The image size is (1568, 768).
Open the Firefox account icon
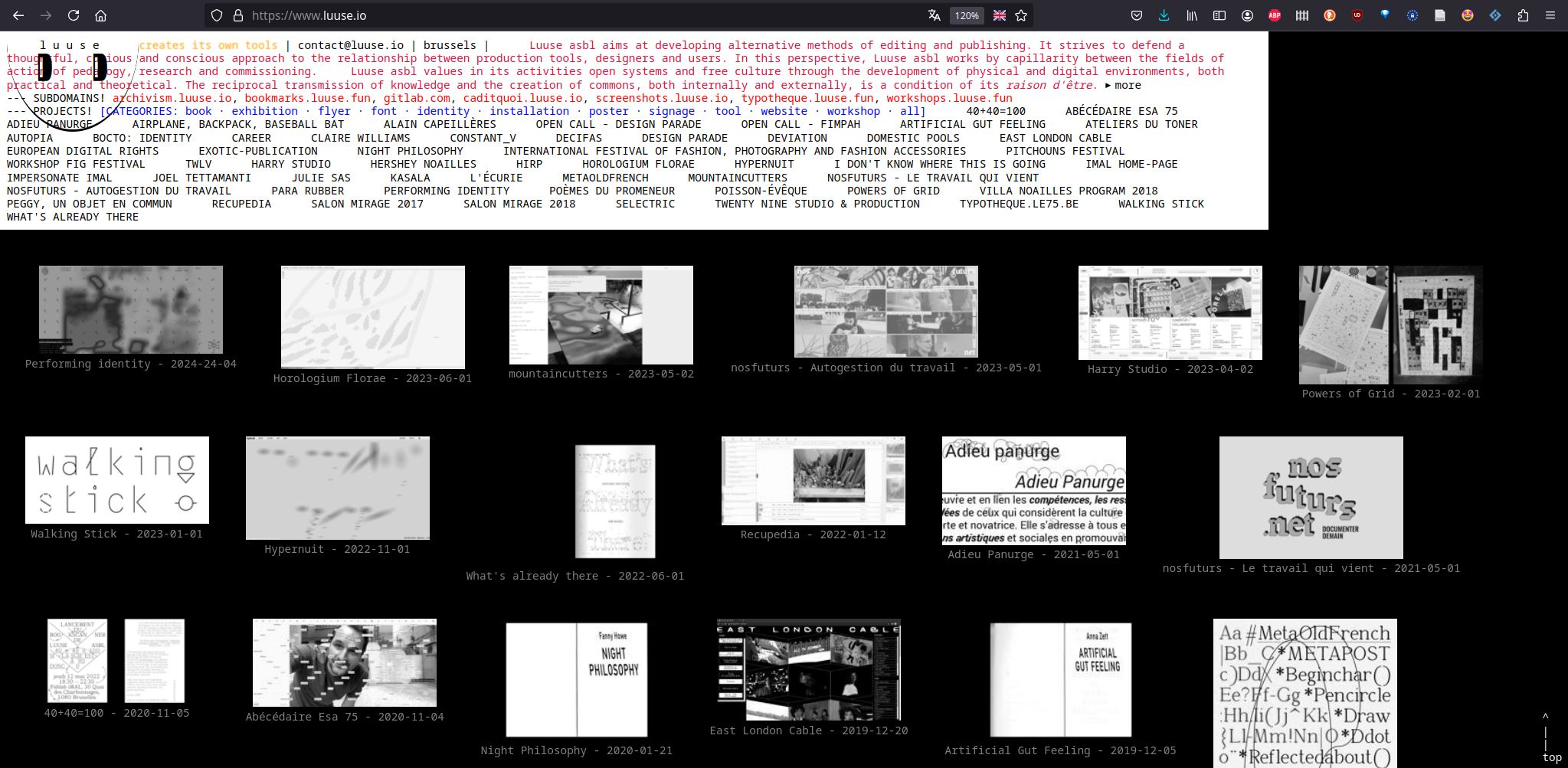click(1247, 15)
